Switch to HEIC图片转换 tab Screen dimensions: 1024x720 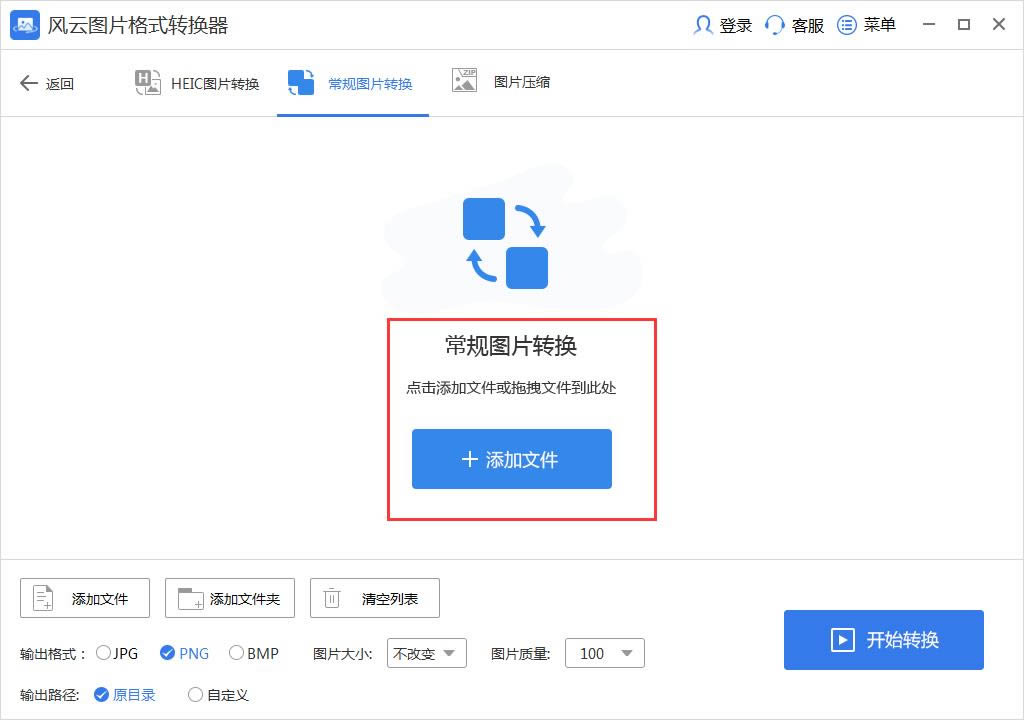(x=197, y=83)
